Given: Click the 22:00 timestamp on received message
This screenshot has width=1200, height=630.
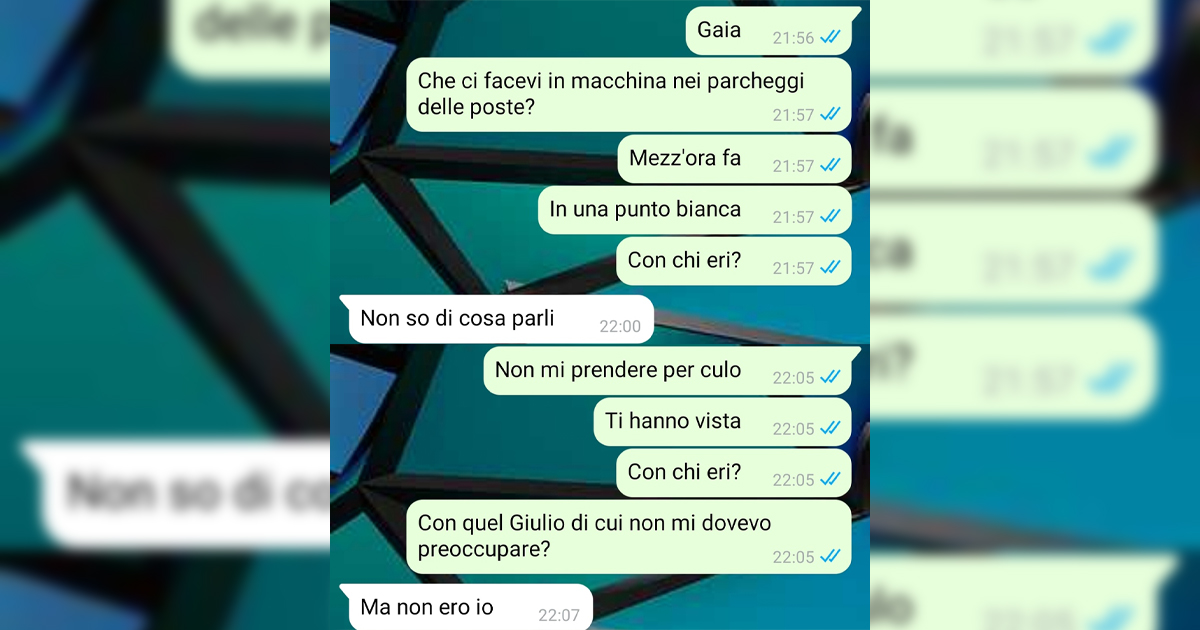Looking at the screenshot, I should pos(620,326).
